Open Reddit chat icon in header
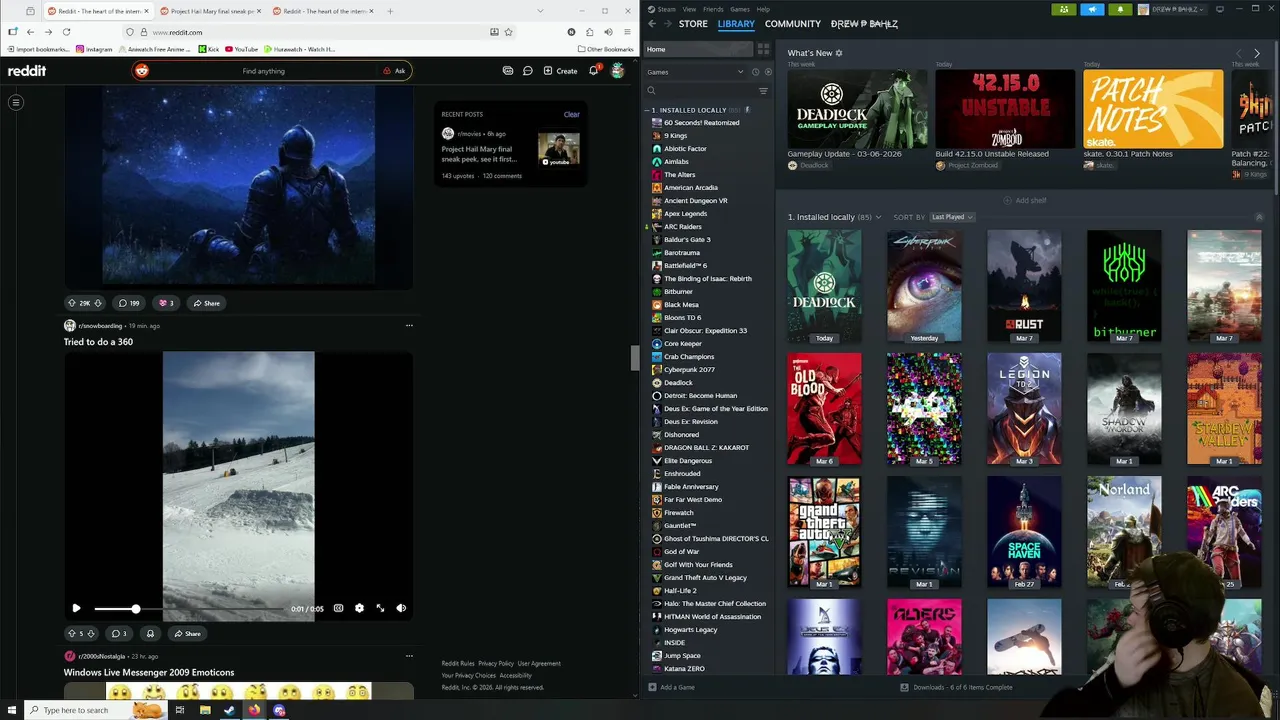 528,71
